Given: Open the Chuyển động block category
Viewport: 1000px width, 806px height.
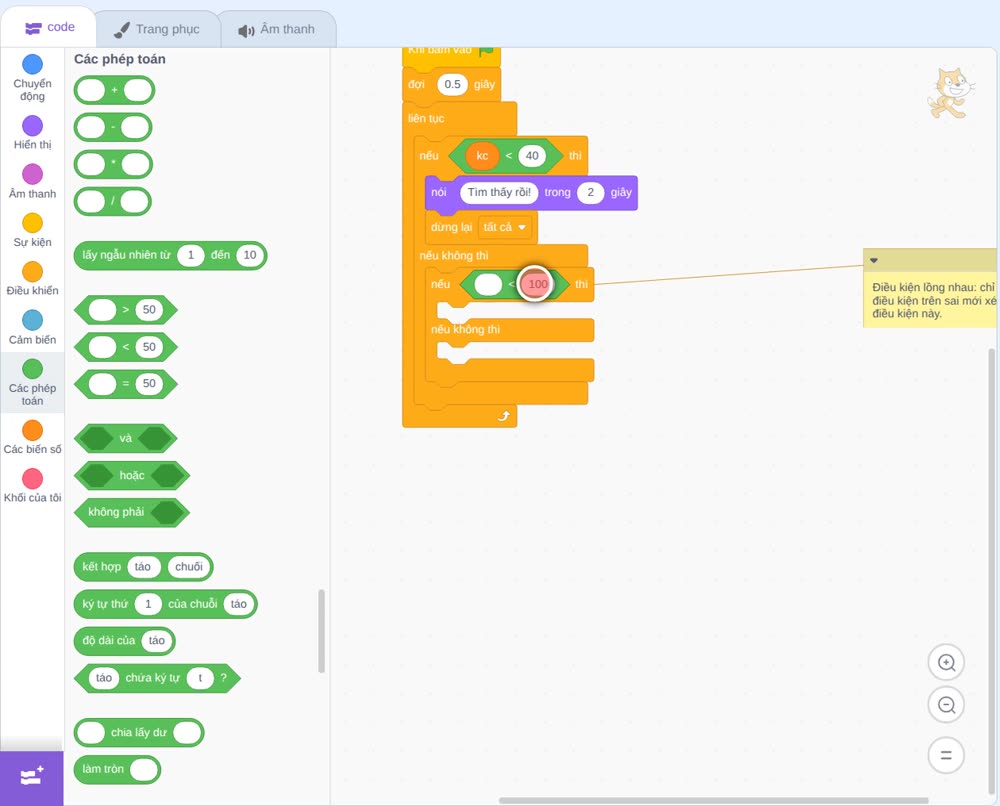Looking at the screenshot, I should tap(32, 78).
